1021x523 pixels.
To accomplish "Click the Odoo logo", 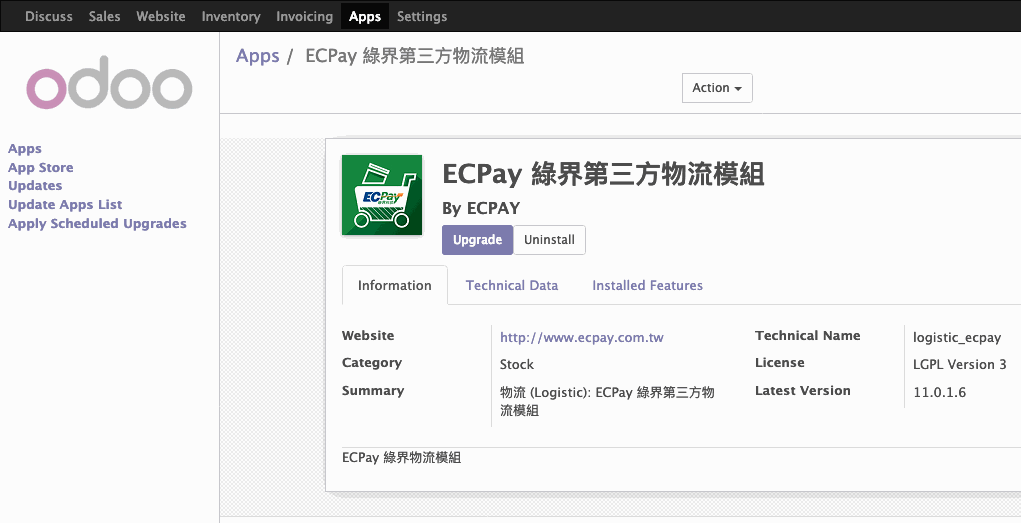I will tap(109, 83).
